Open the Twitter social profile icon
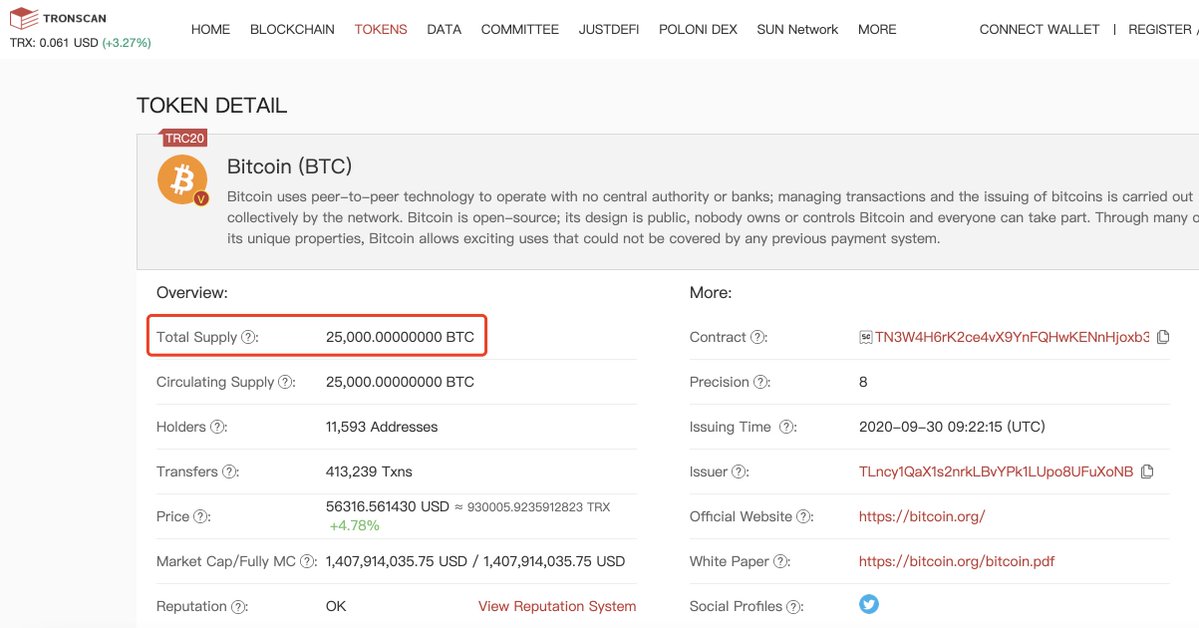 click(x=869, y=604)
